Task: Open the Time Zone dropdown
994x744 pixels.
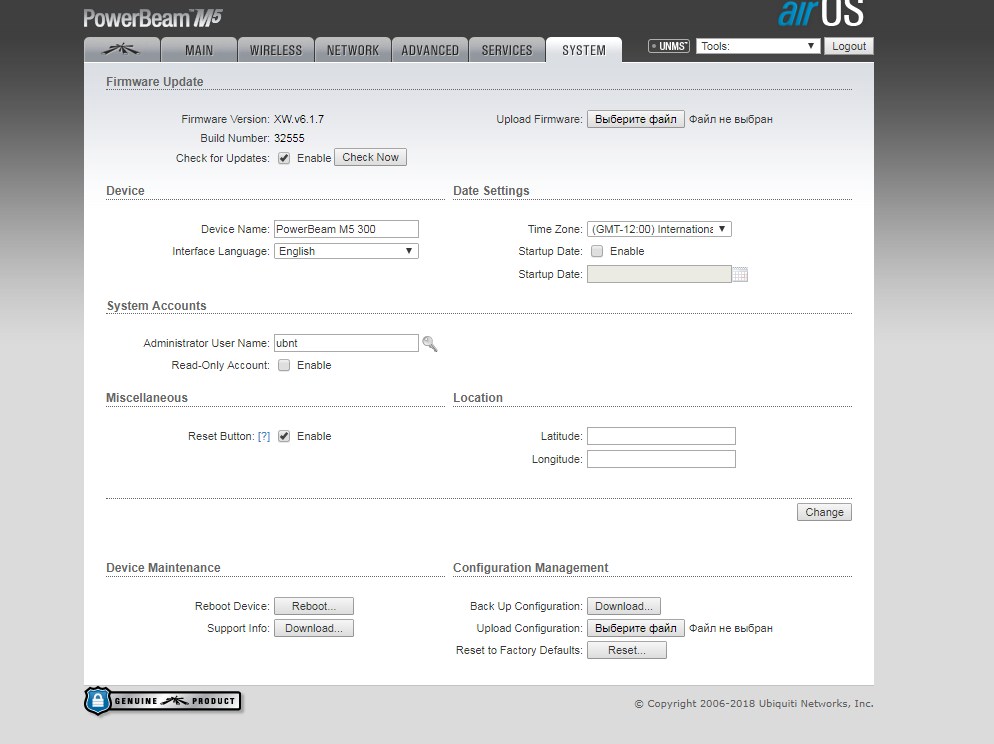Action: (x=659, y=229)
